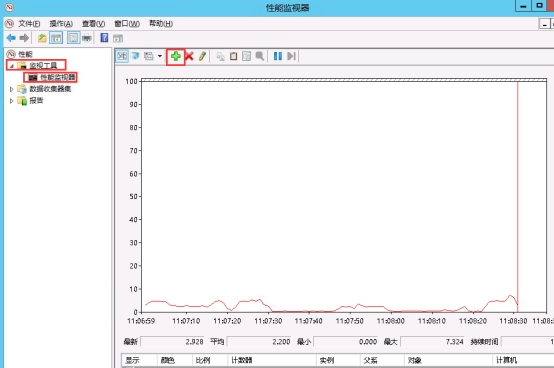Open the 文件(F) menu
The width and height of the screenshot is (554, 368).
(x=29, y=24)
